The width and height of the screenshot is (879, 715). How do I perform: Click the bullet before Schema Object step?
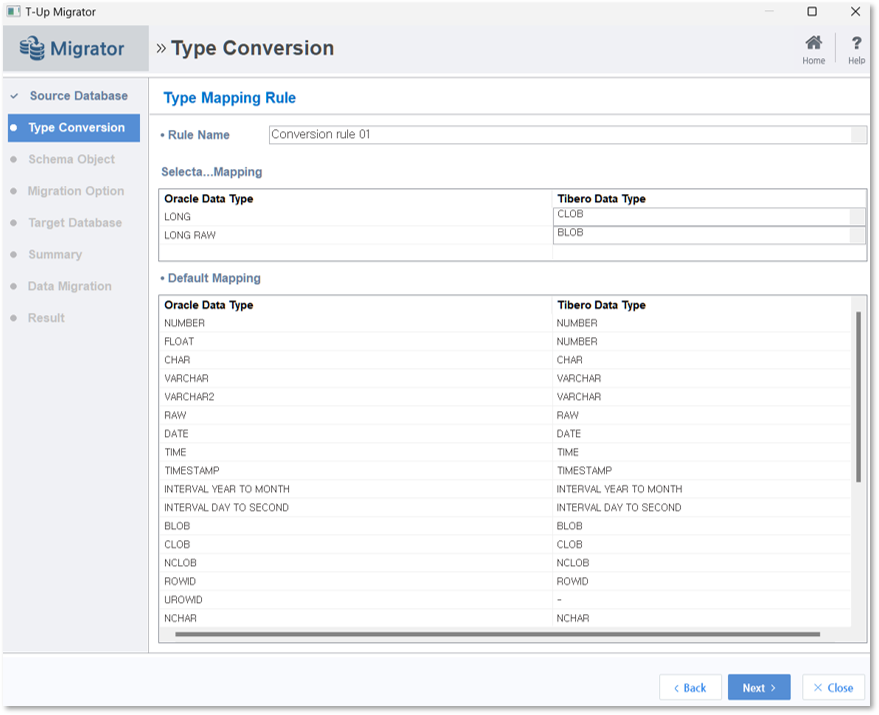pyautogui.click(x=14, y=159)
